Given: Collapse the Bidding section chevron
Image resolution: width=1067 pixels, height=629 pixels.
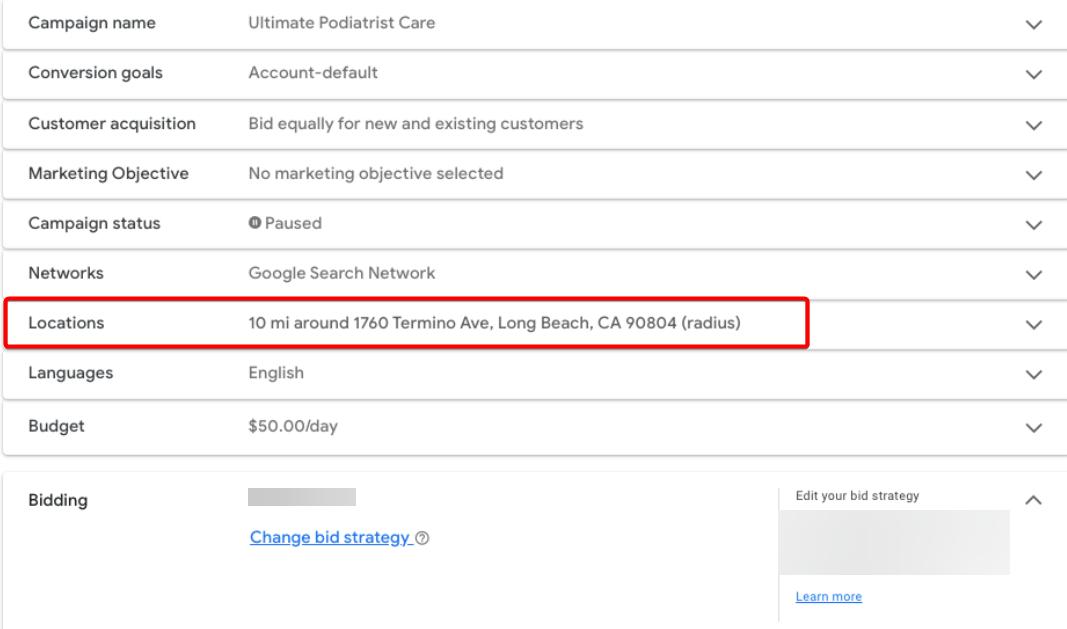Looking at the screenshot, I should pos(1034,500).
